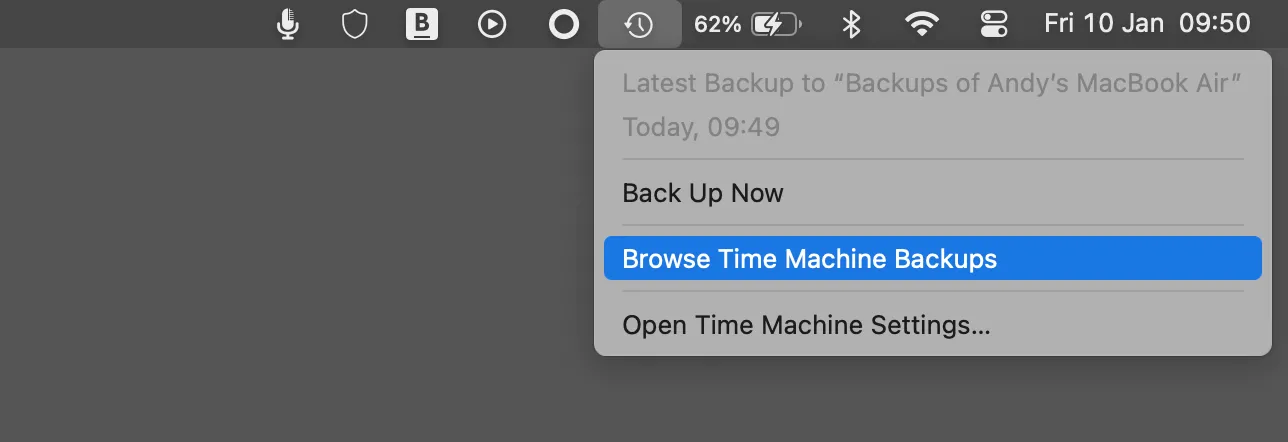The width and height of the screenshot is (1288, 442).
Task: Click the thick ring circle icon
Action: [564, 24]
